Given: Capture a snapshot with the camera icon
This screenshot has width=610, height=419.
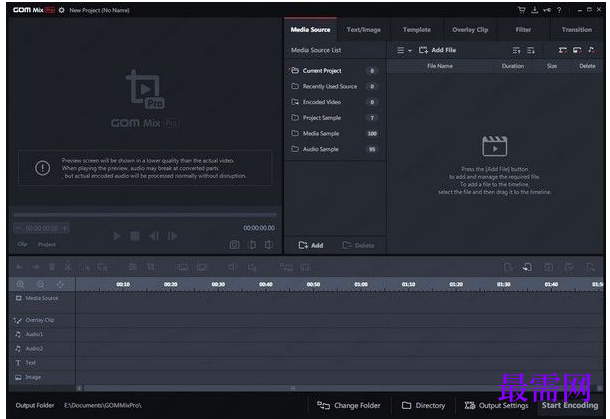Looking at the screenshot, I should point(234,245).
